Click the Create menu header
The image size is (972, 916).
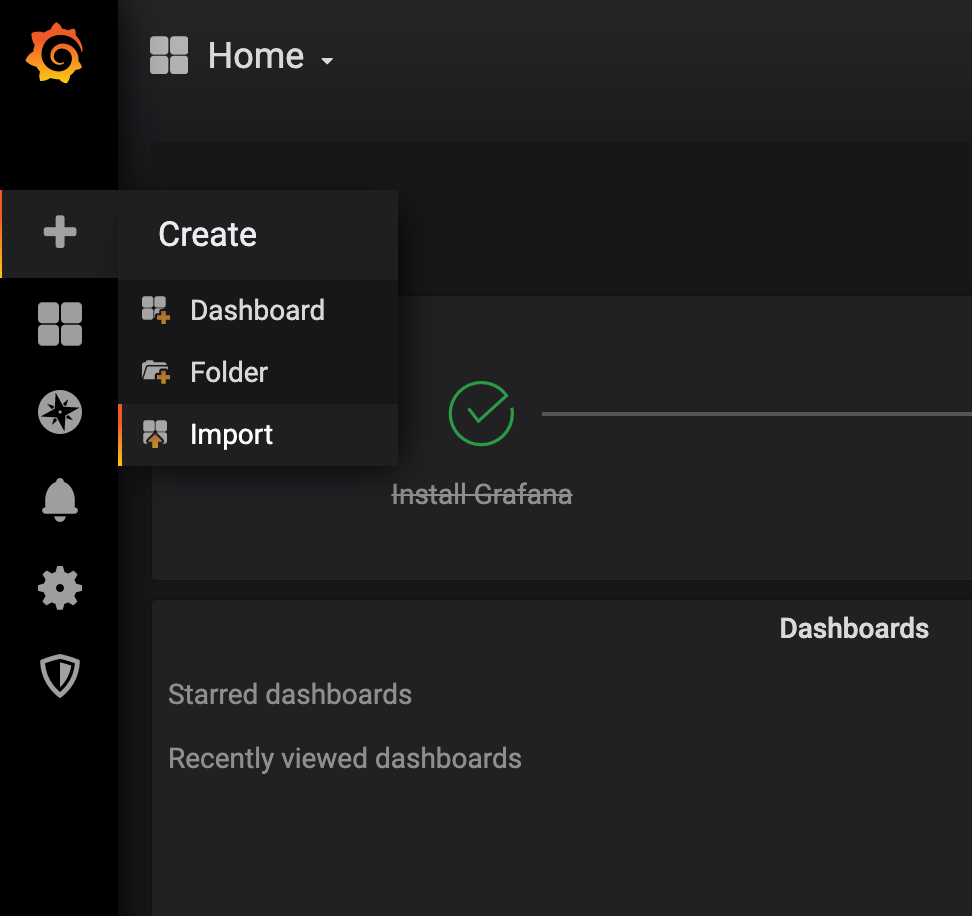(208, 234)
